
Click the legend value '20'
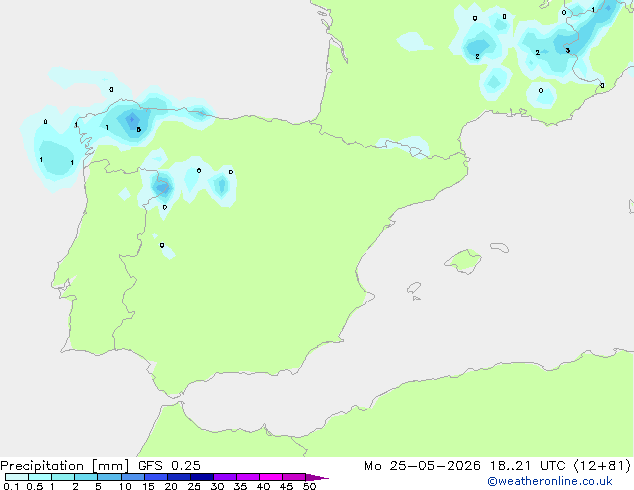pyautogui.click(x=171, y=486)
